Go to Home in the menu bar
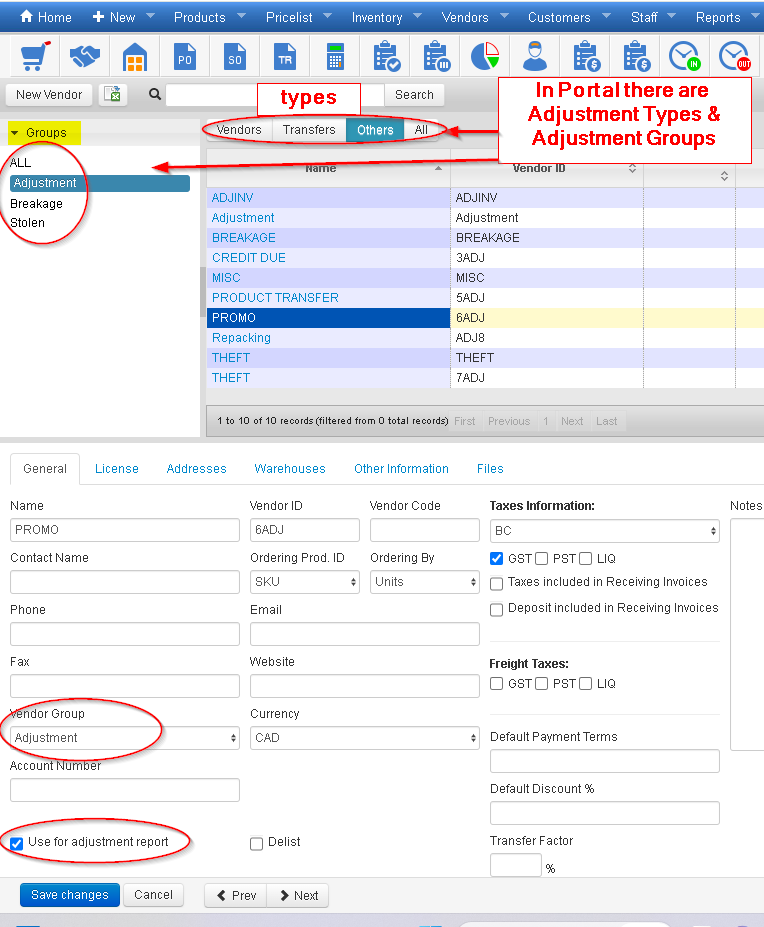The image size is (764, 927). coord(46,17)
